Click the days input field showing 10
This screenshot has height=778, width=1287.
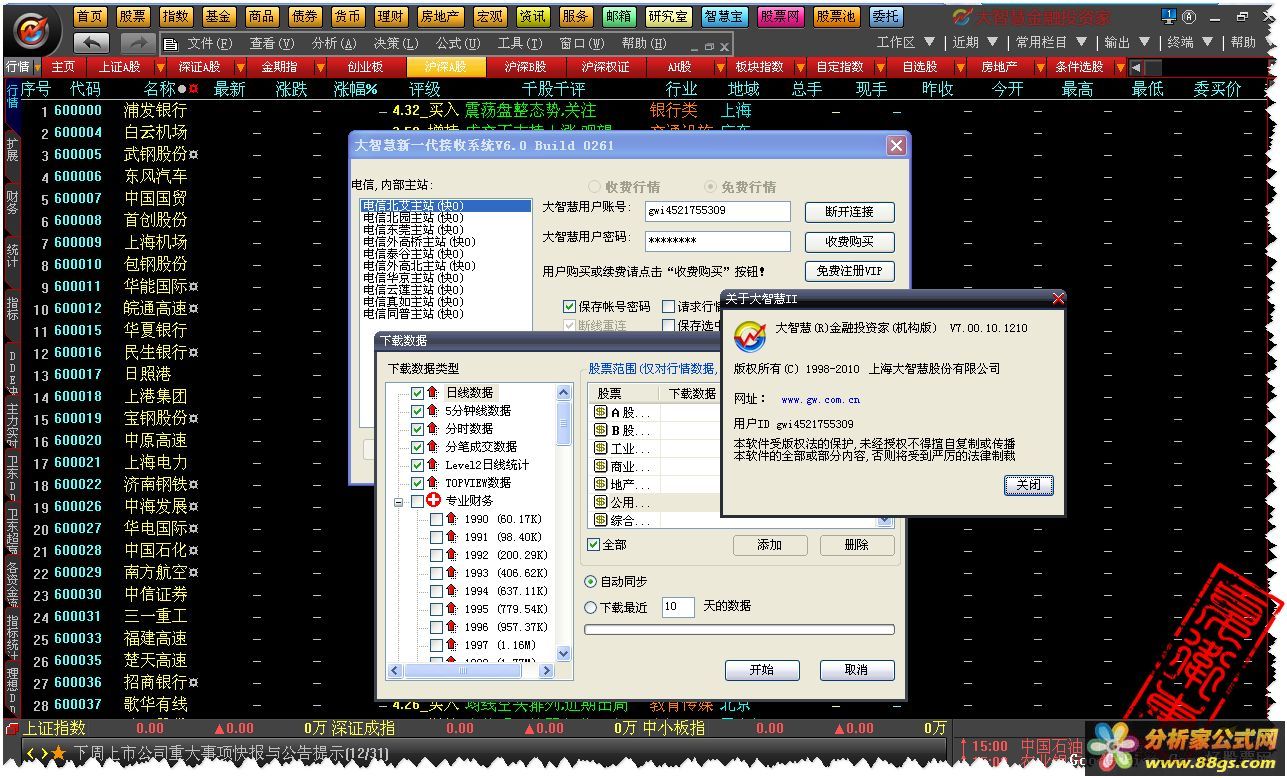(x=677, y=607)
